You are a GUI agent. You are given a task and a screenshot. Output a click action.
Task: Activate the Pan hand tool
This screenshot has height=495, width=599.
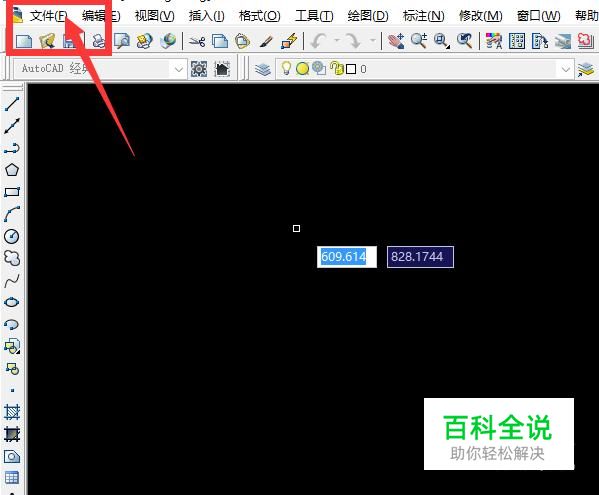point(396,40)
